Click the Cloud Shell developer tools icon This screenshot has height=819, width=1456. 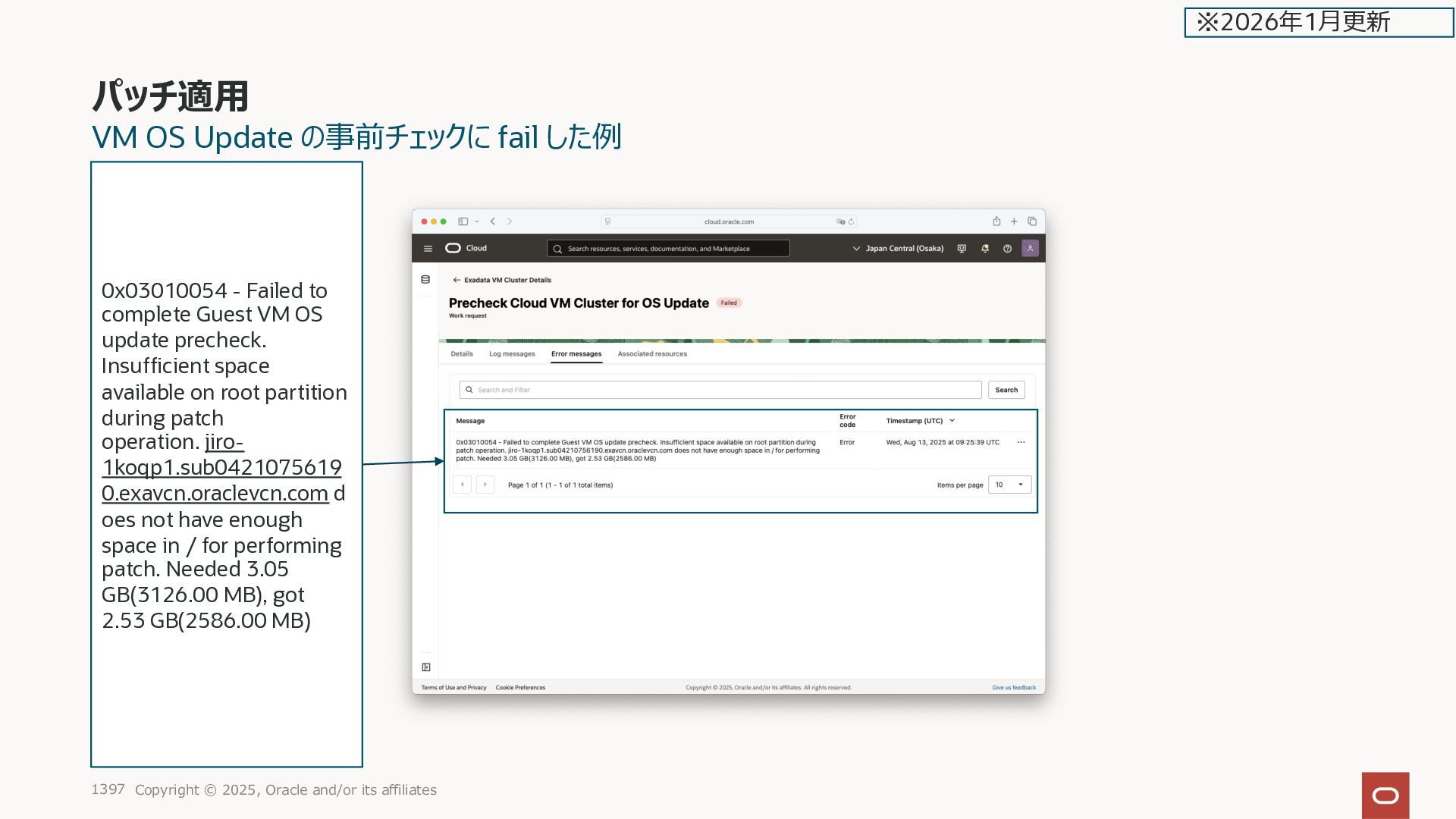pyautogui.click(x=962, y=249)
